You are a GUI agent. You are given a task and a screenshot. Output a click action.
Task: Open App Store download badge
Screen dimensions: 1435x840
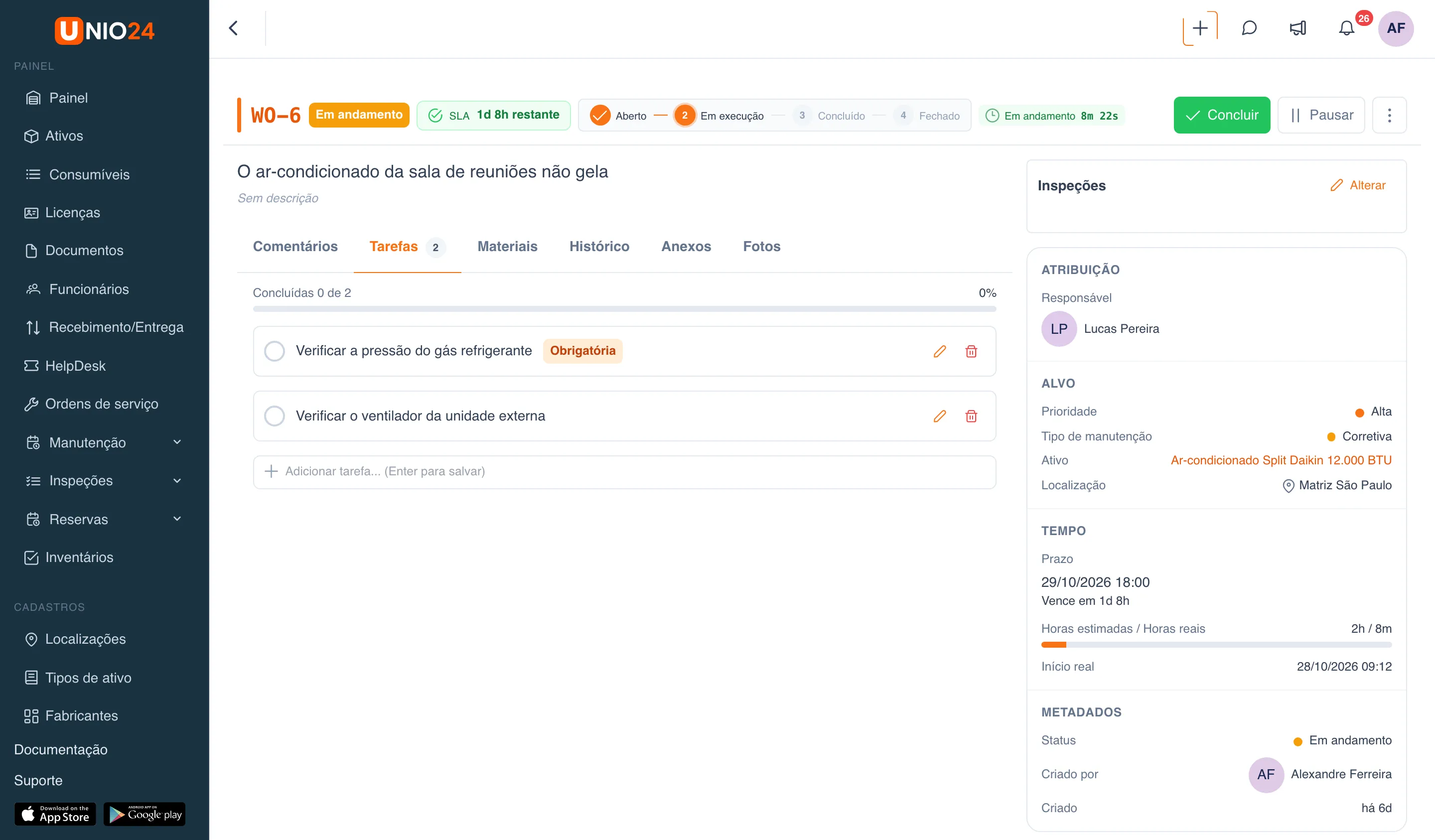tap(55, 814)
